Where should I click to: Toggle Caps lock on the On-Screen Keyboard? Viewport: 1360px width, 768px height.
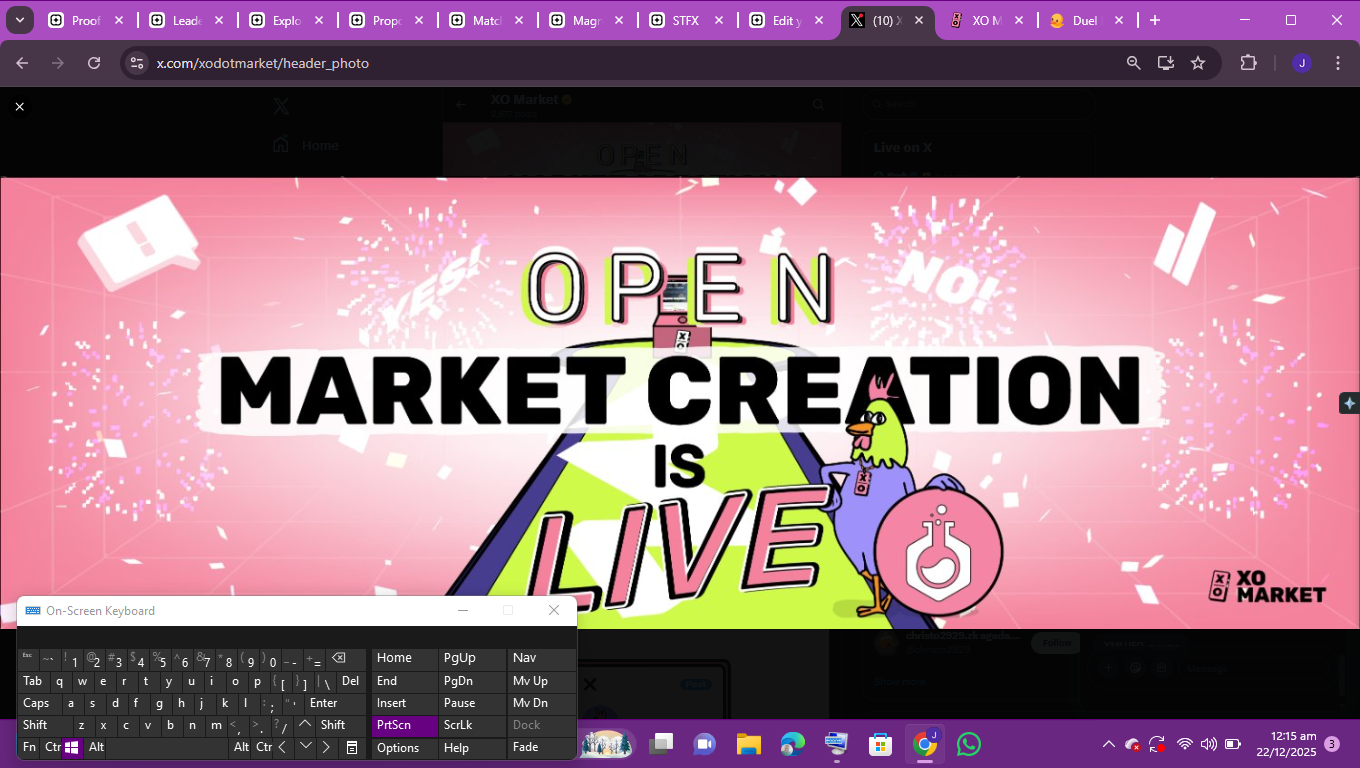click(x=36, y=703)
